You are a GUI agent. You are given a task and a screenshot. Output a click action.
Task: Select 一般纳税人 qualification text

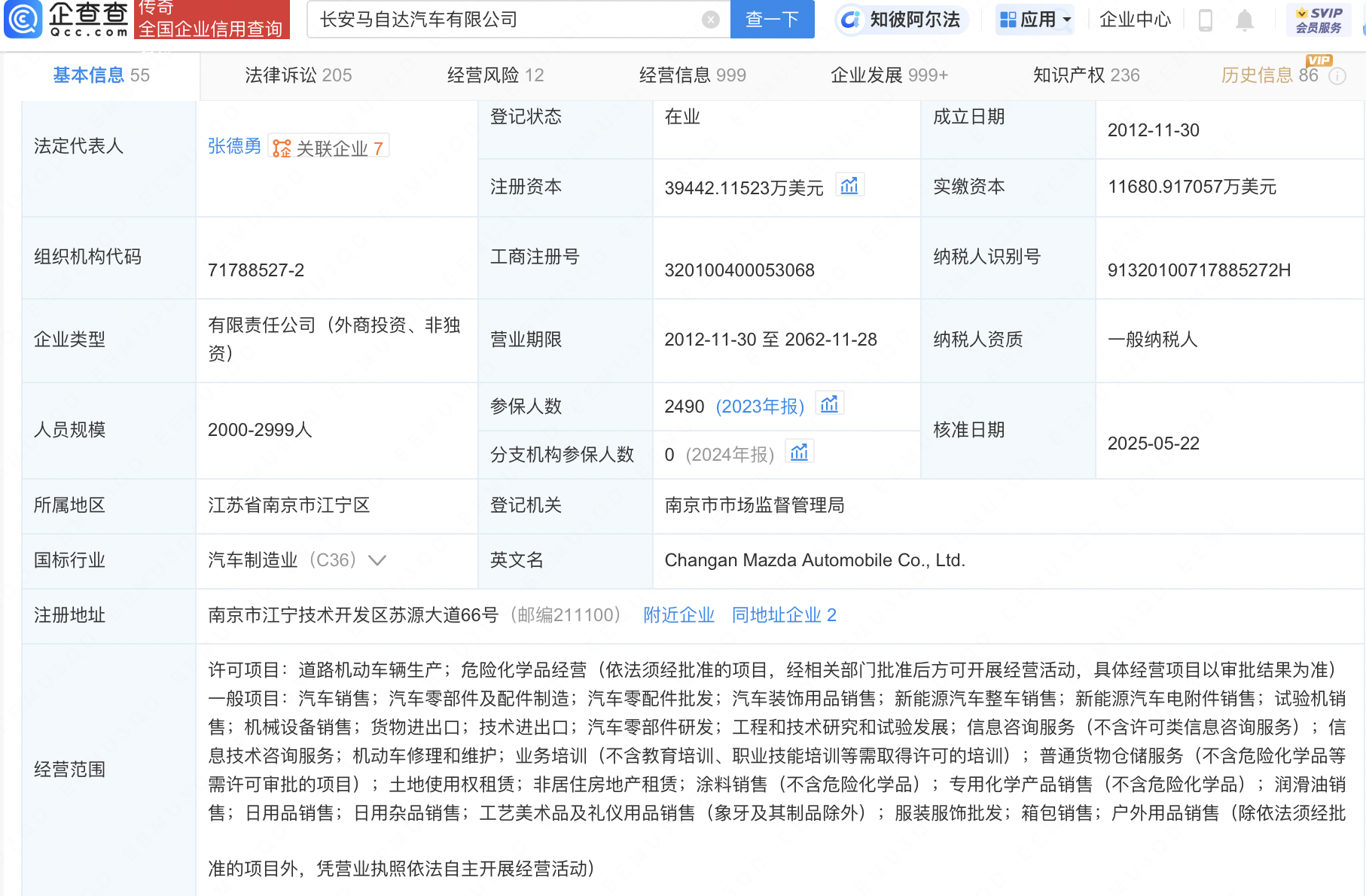click(x=1153, y=340)
